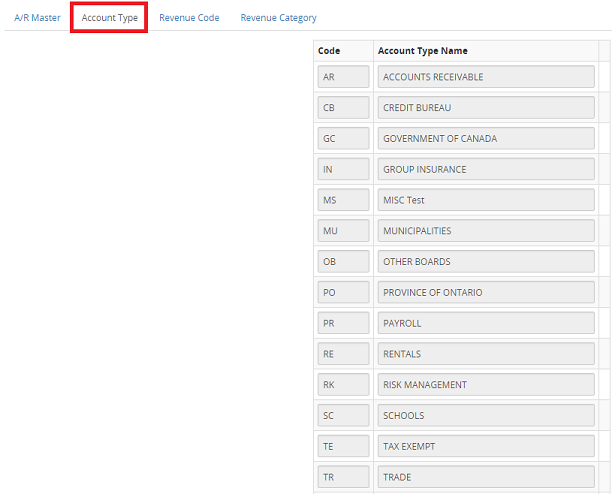Viewport: 612px width, 494px height.
Task: Click the GROUP INSURANCE name field
Action: (485, 170)
